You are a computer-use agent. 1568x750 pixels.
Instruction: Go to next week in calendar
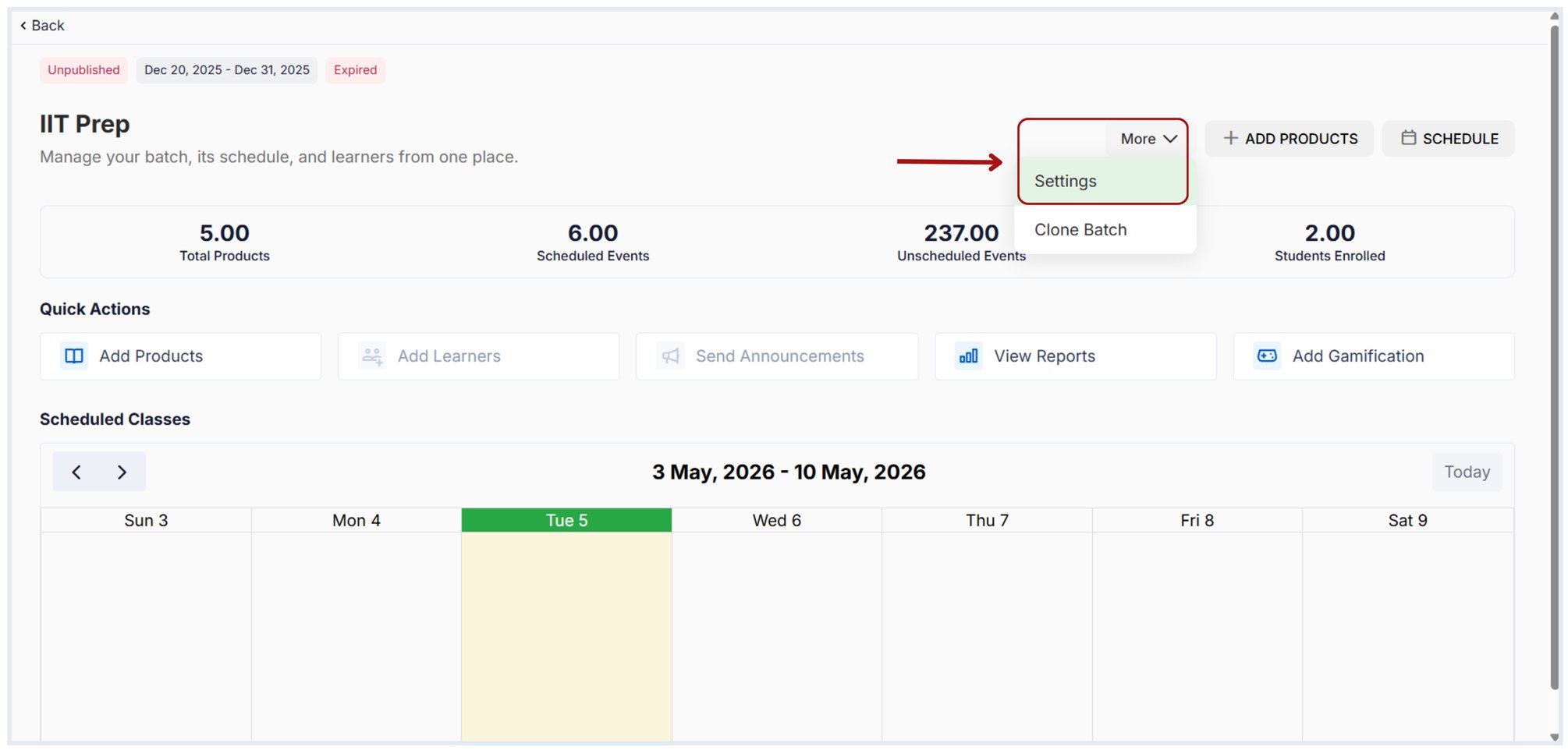pos(122,472)
